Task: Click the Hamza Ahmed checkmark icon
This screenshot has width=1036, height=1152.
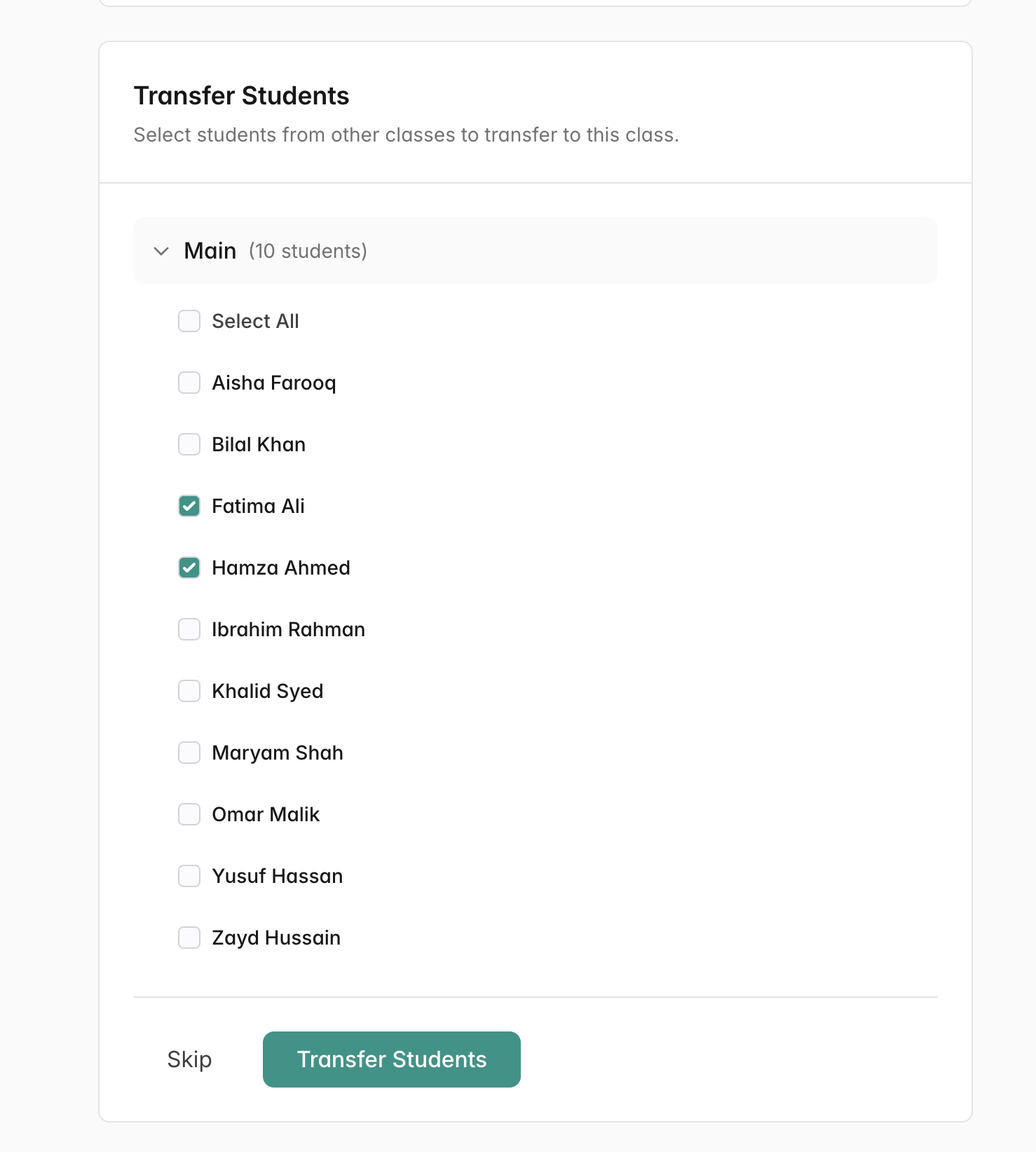Action: [189, 568]
